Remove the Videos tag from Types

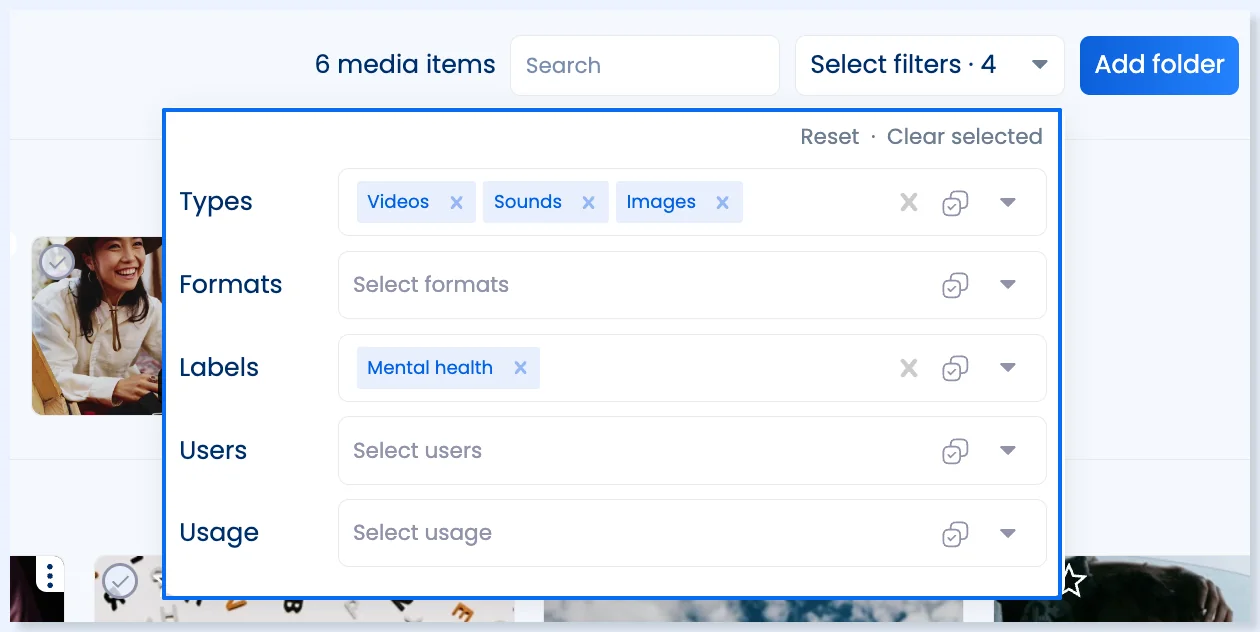(x=456, y=202)
